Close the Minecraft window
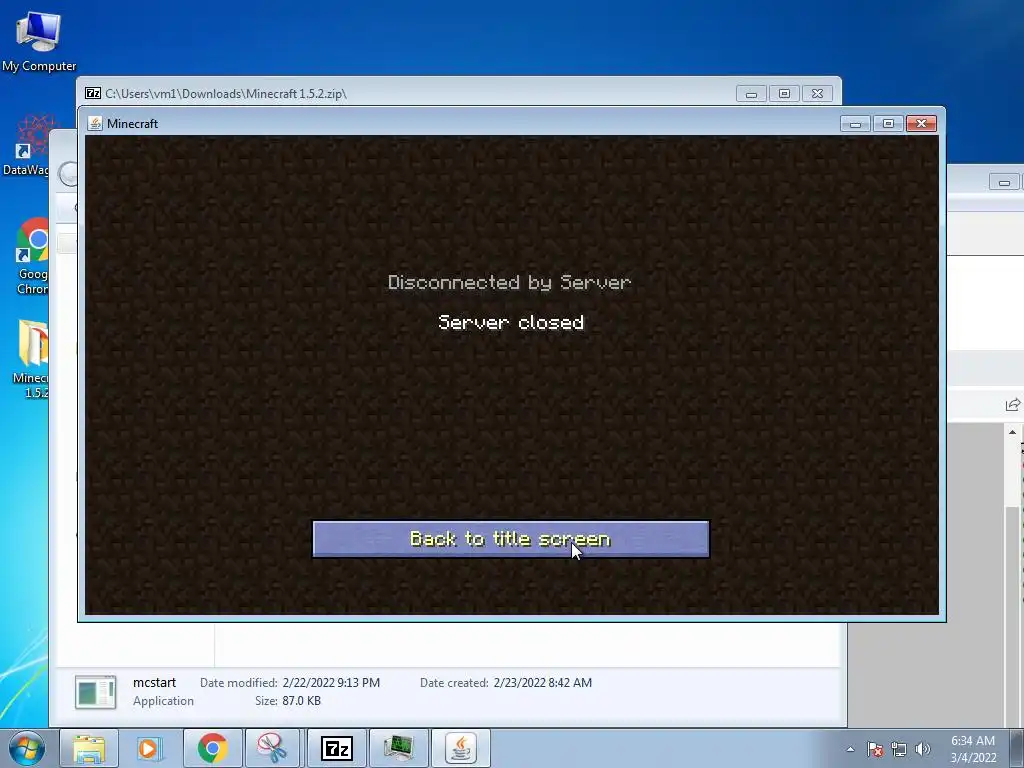This screenshot has width=1024, height=768. (x=921, y=123)
